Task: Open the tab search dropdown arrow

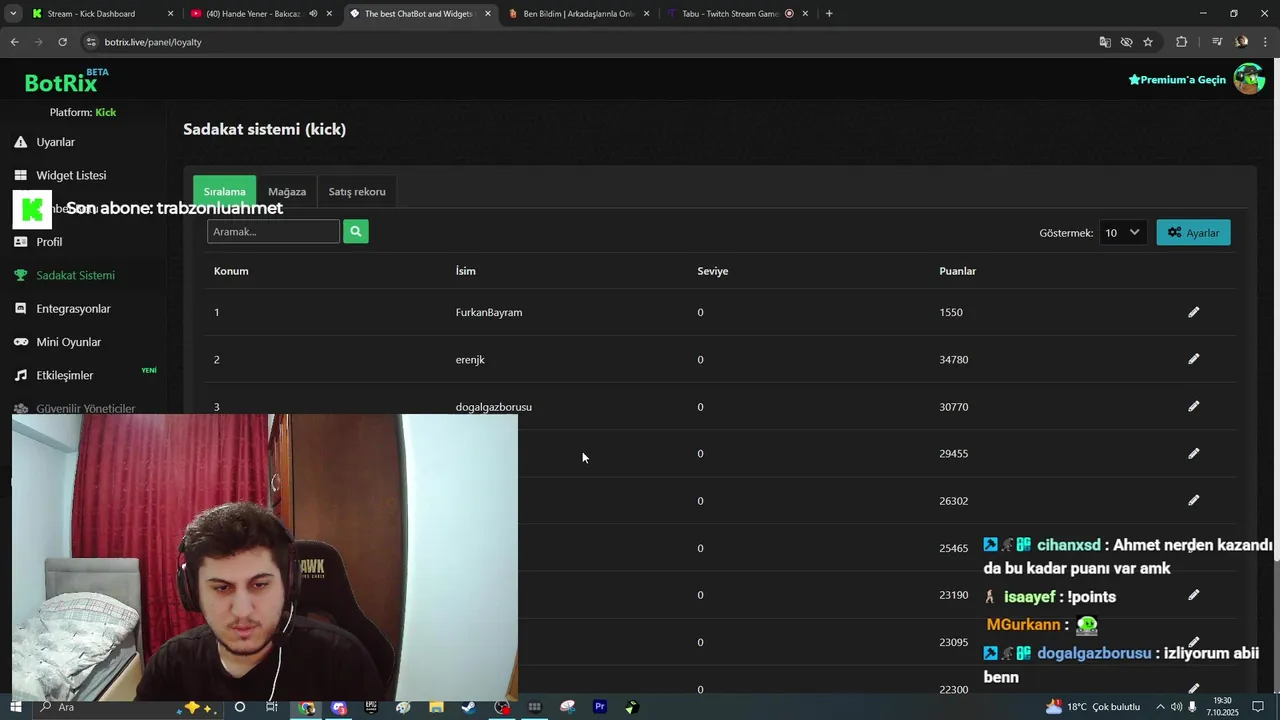Action: coord(13,14)
